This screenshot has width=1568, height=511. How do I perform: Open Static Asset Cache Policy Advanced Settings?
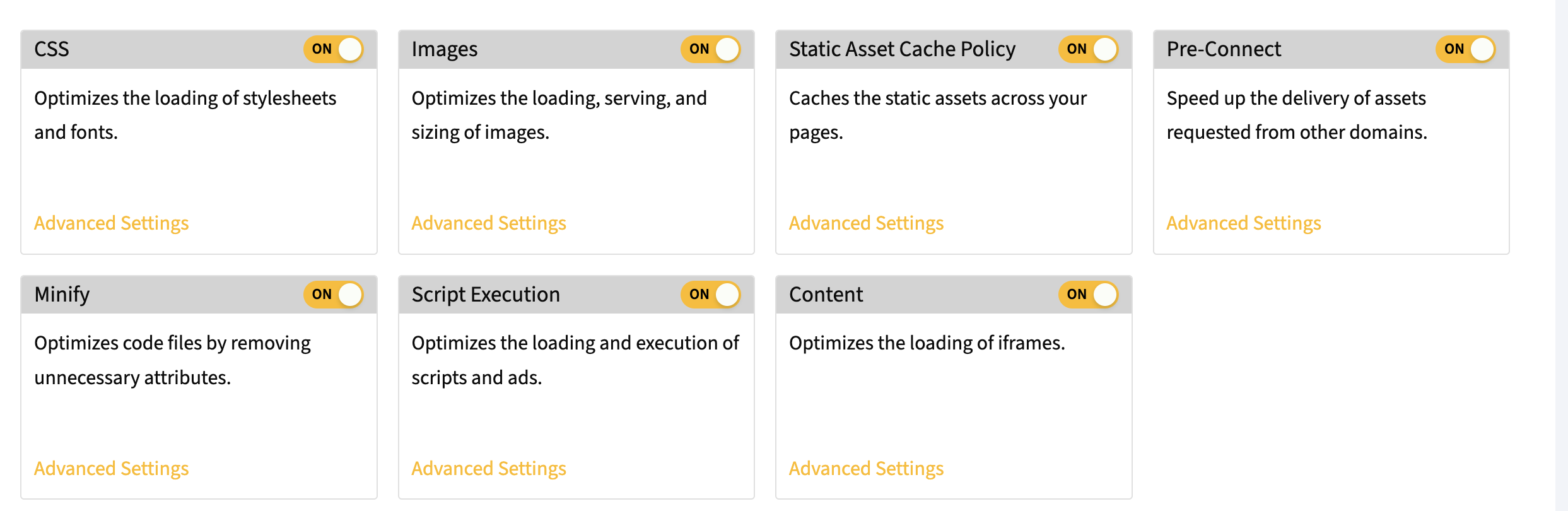click(867, 223)
